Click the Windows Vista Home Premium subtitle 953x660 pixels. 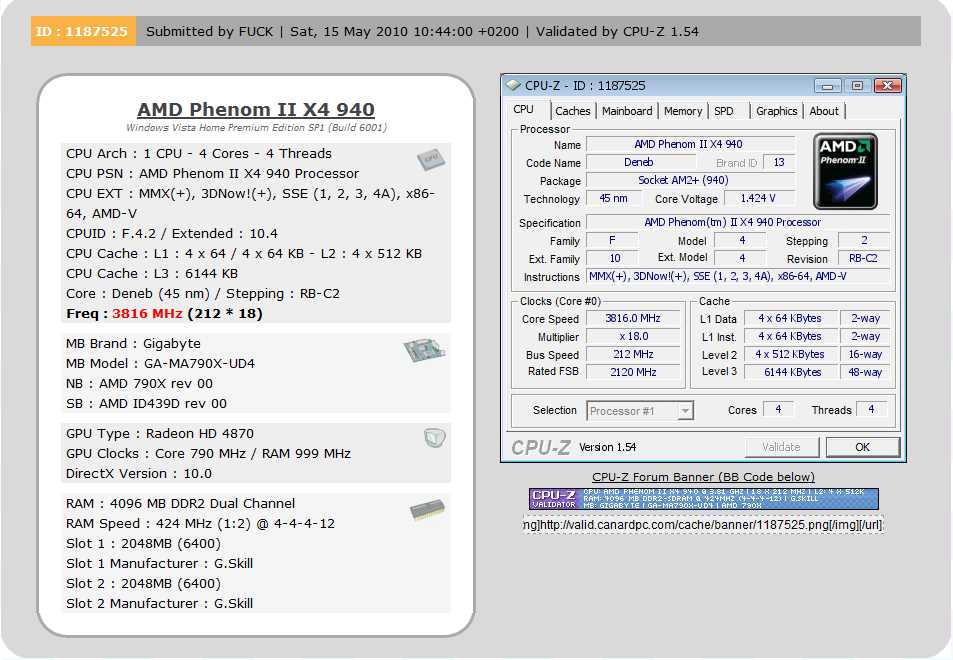pos(256,128)
